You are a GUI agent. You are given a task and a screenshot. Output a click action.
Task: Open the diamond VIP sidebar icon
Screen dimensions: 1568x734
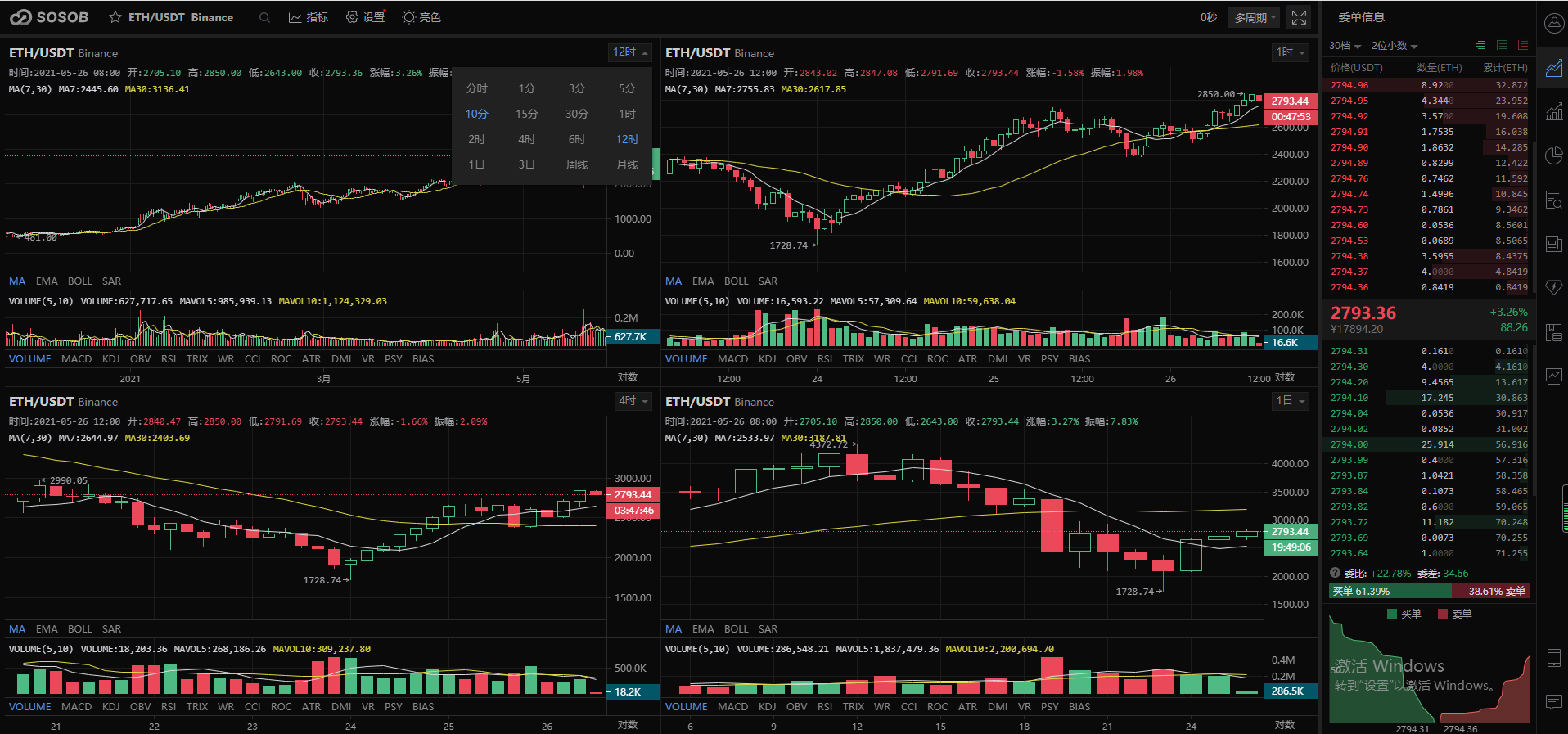[1553, 287]
